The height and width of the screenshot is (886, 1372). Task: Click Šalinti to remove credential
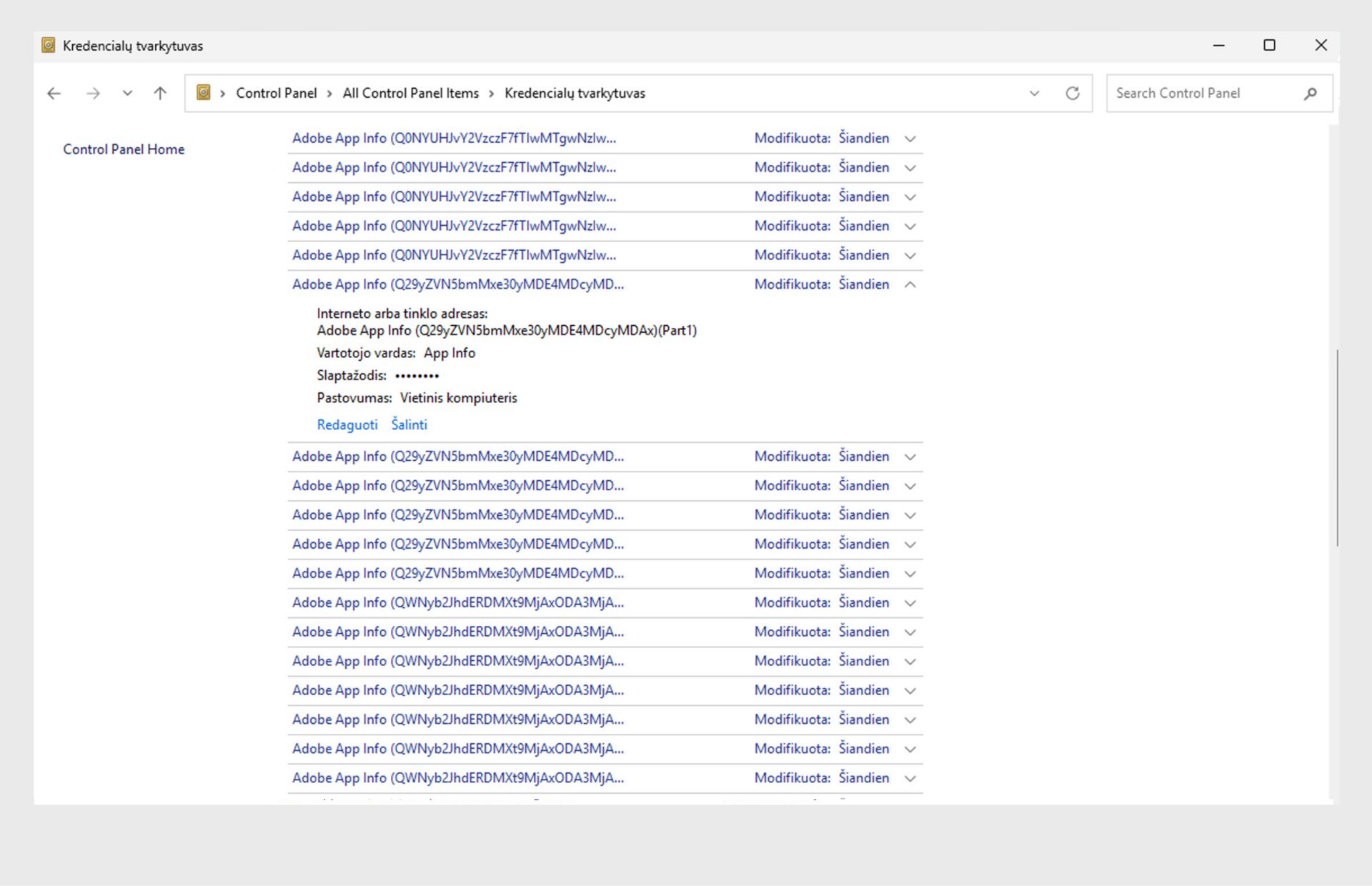tap(409, 424)
